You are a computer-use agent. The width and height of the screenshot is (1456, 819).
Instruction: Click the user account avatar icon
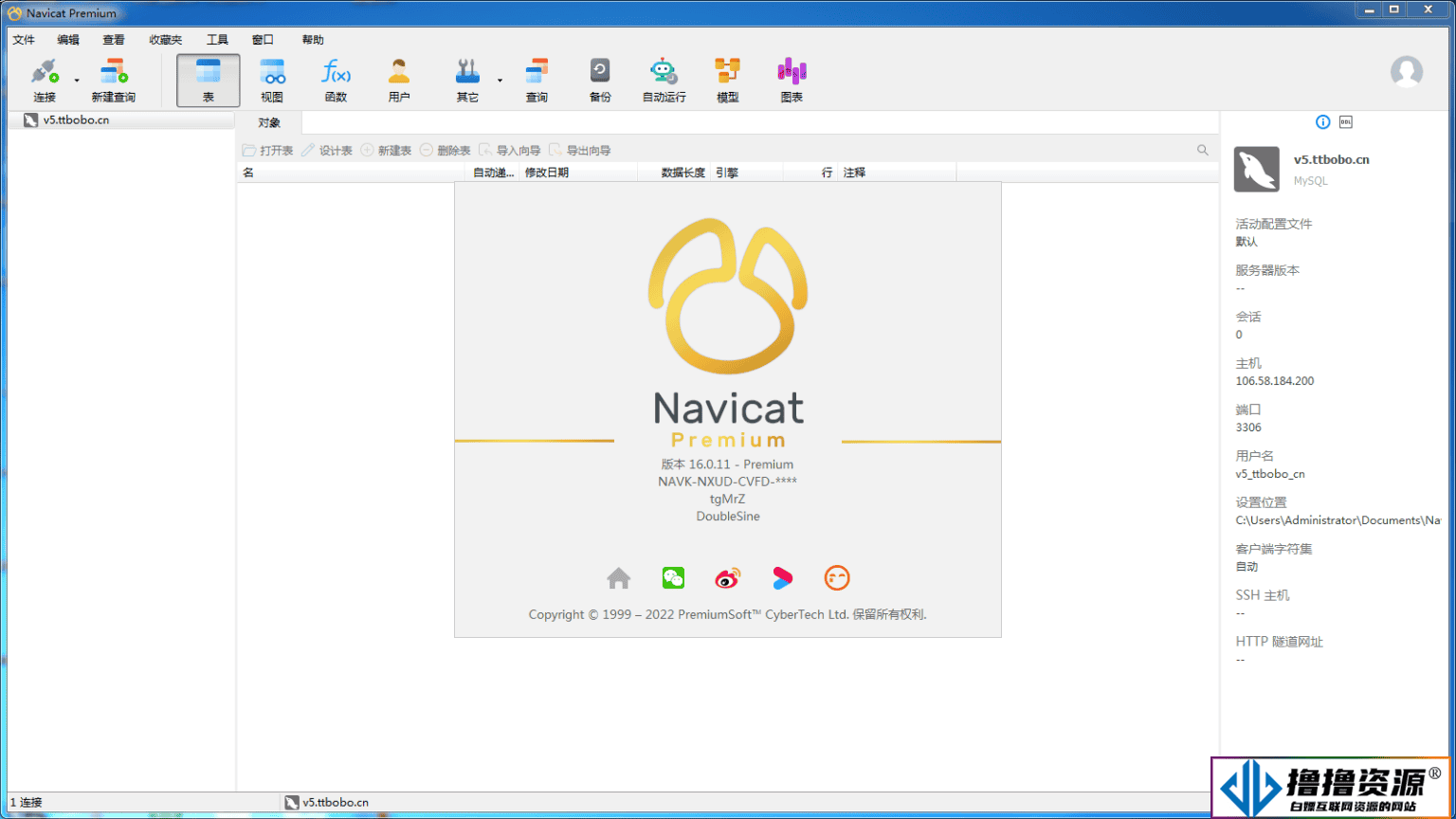coord(1407,72)
